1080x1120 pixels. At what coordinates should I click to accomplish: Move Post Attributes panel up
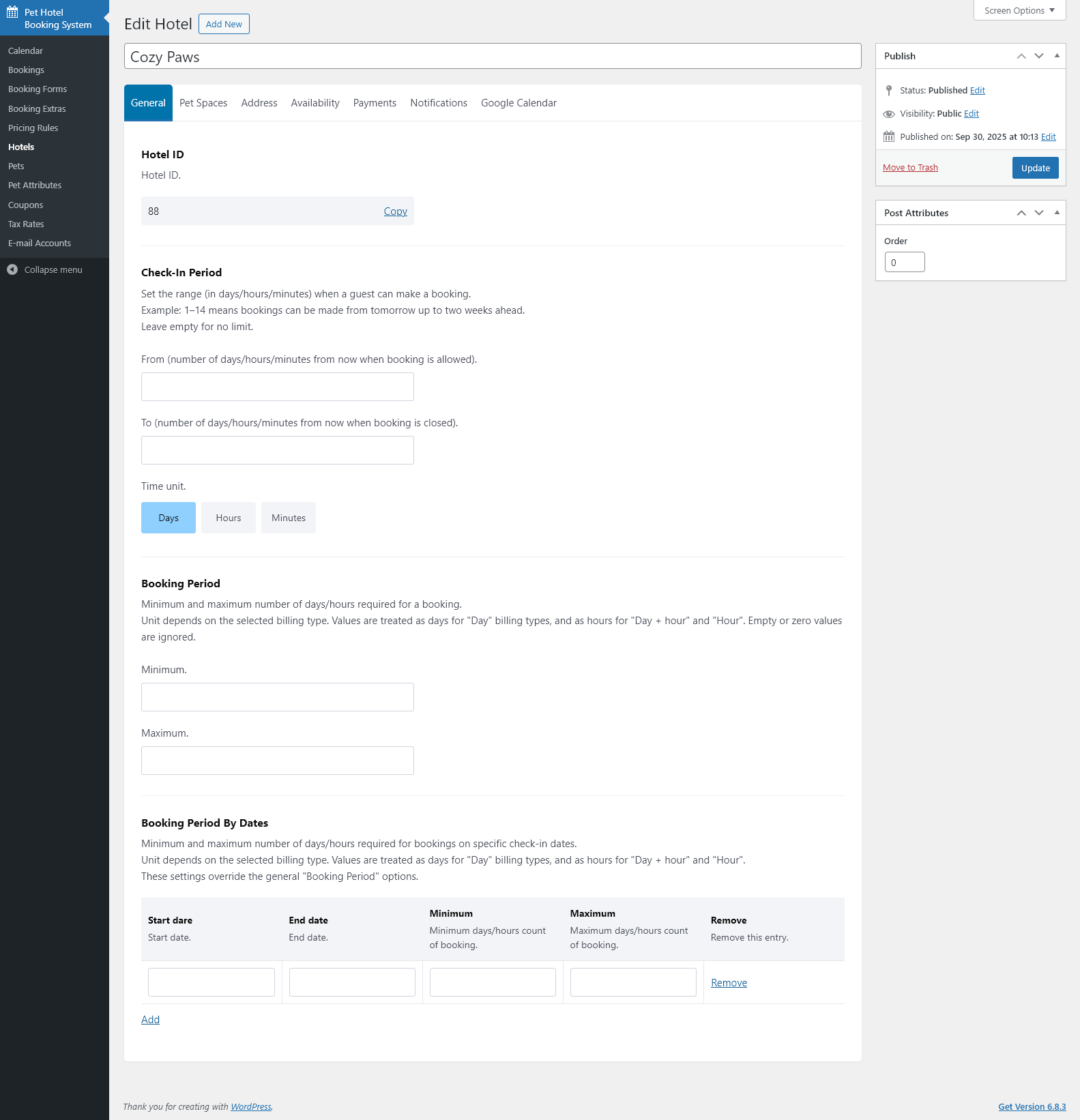[x=1021, y=213]
